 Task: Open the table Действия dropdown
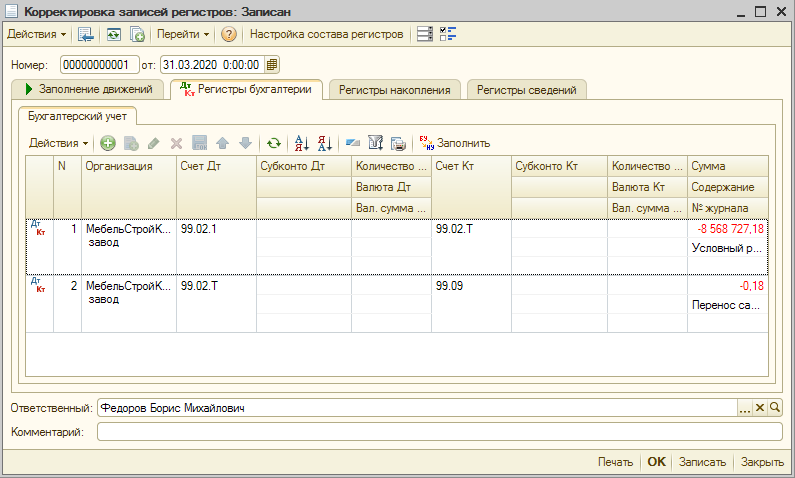(x=58, y=143)
